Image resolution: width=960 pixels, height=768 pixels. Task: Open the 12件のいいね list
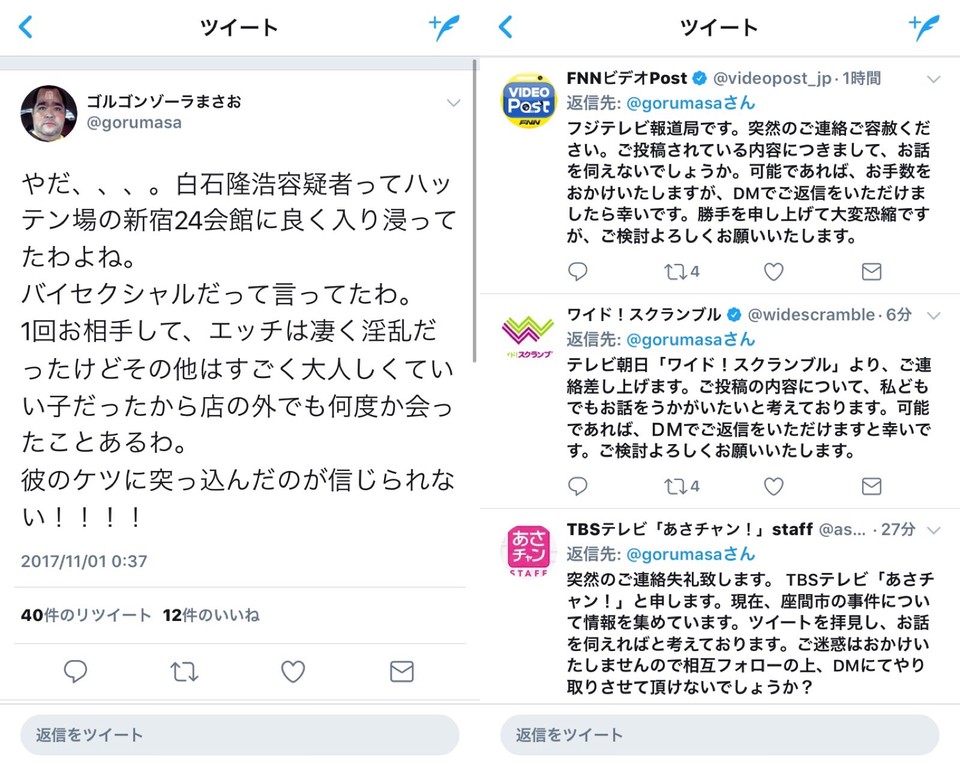point(211,615)
